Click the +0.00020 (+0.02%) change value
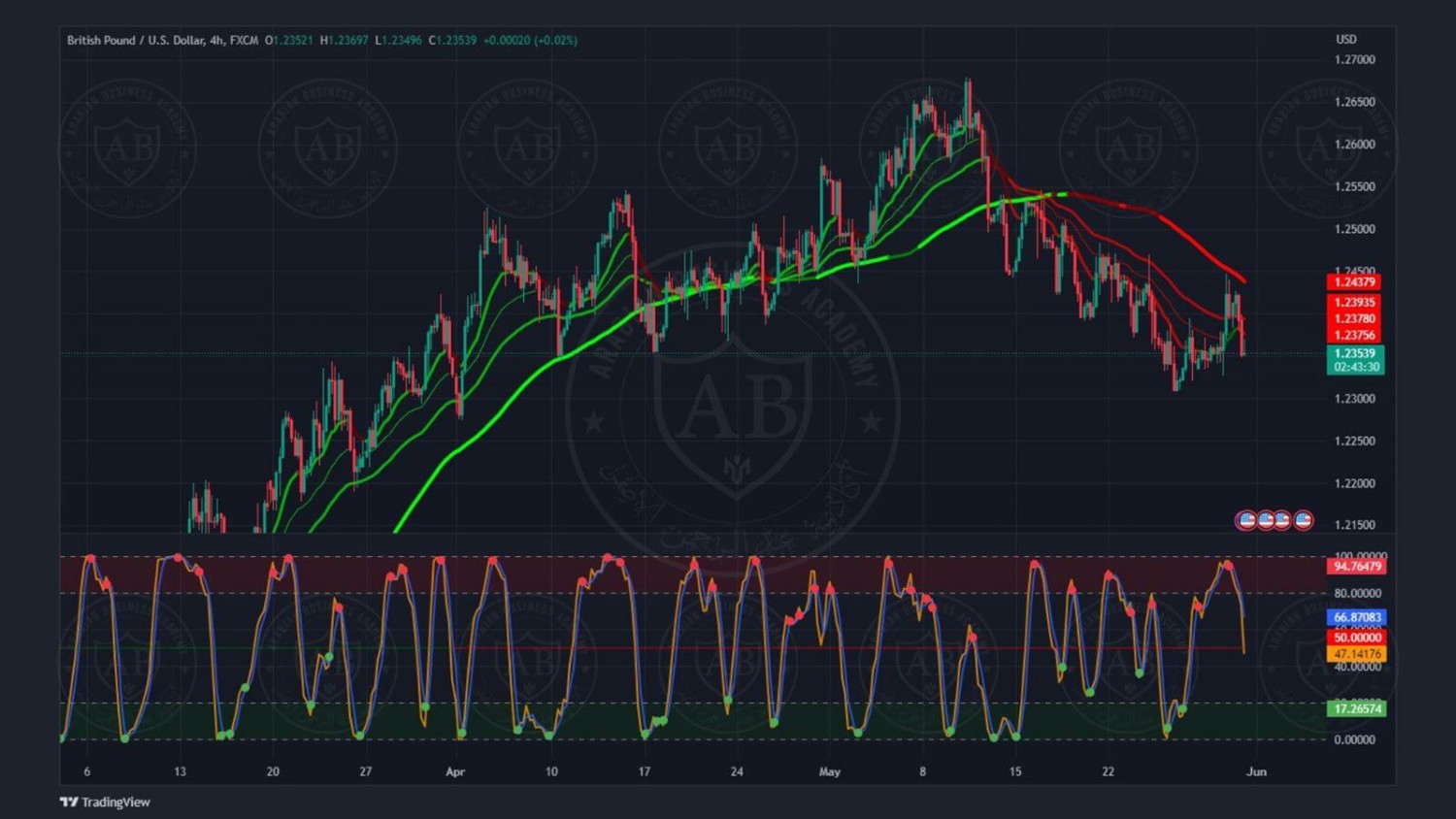This screenshot has height=819, width=1456. pos(530,40)
